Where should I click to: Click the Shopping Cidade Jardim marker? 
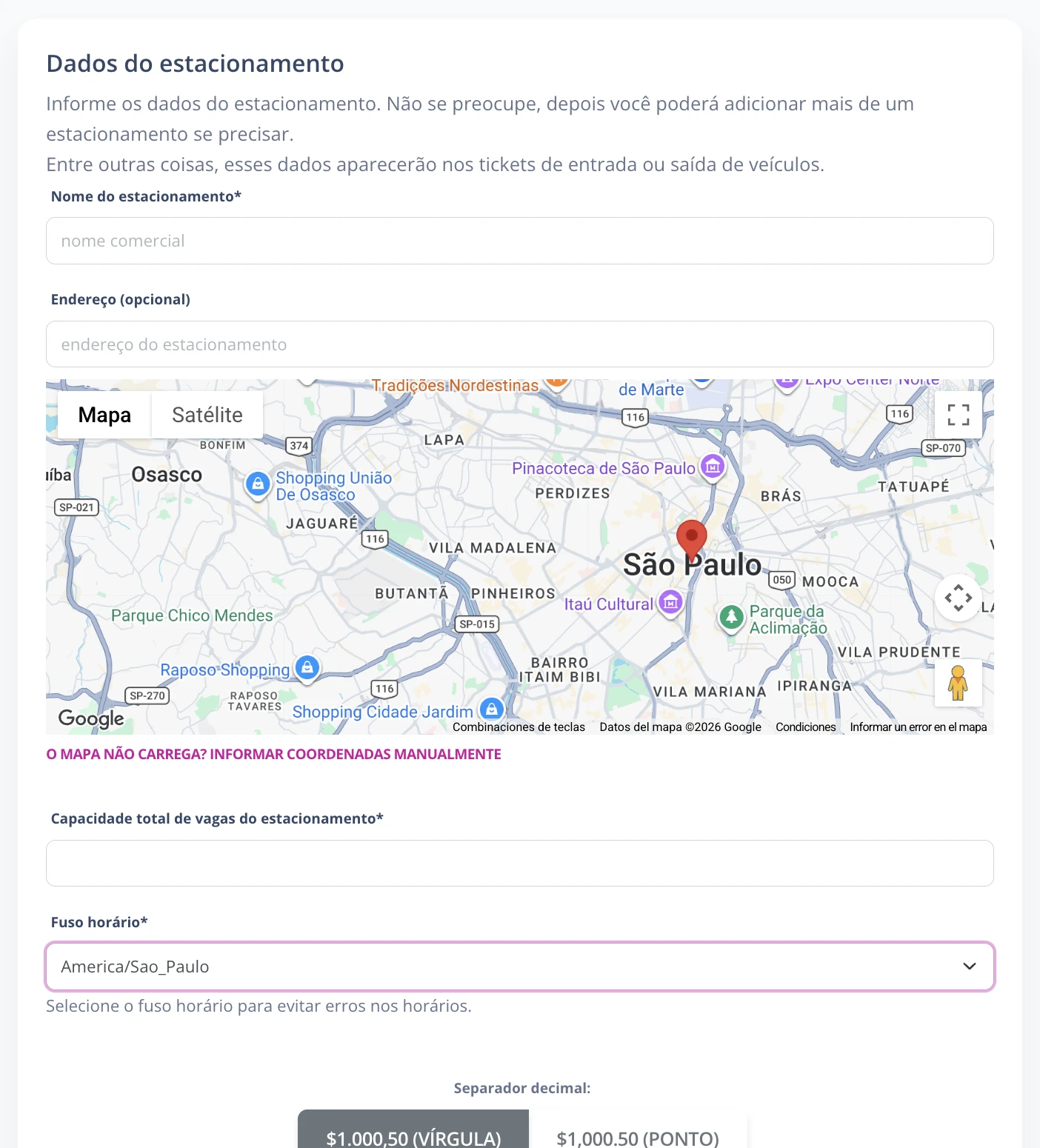coord(492,710)
